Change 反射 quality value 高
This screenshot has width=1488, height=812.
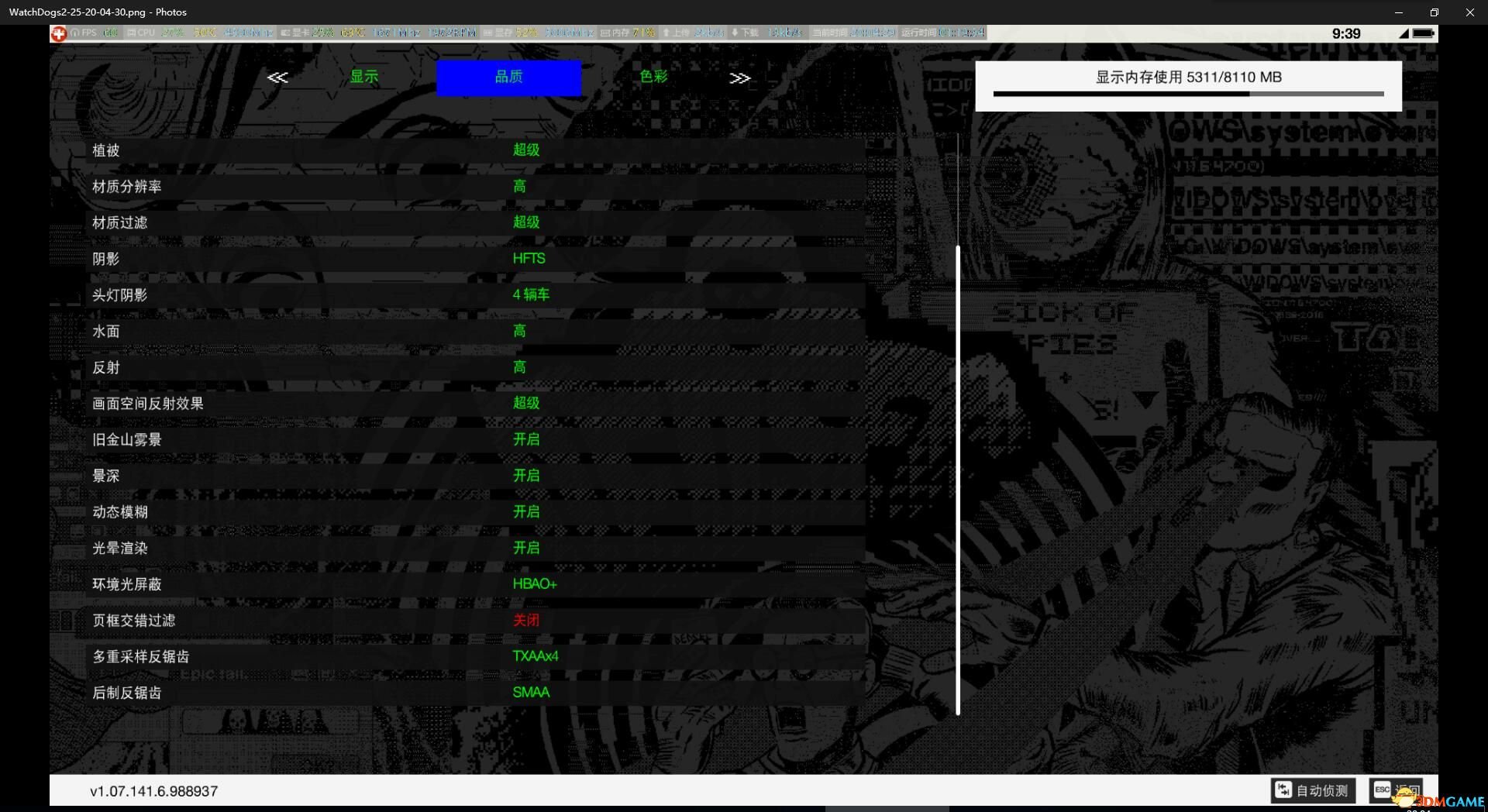pos(519,367)
